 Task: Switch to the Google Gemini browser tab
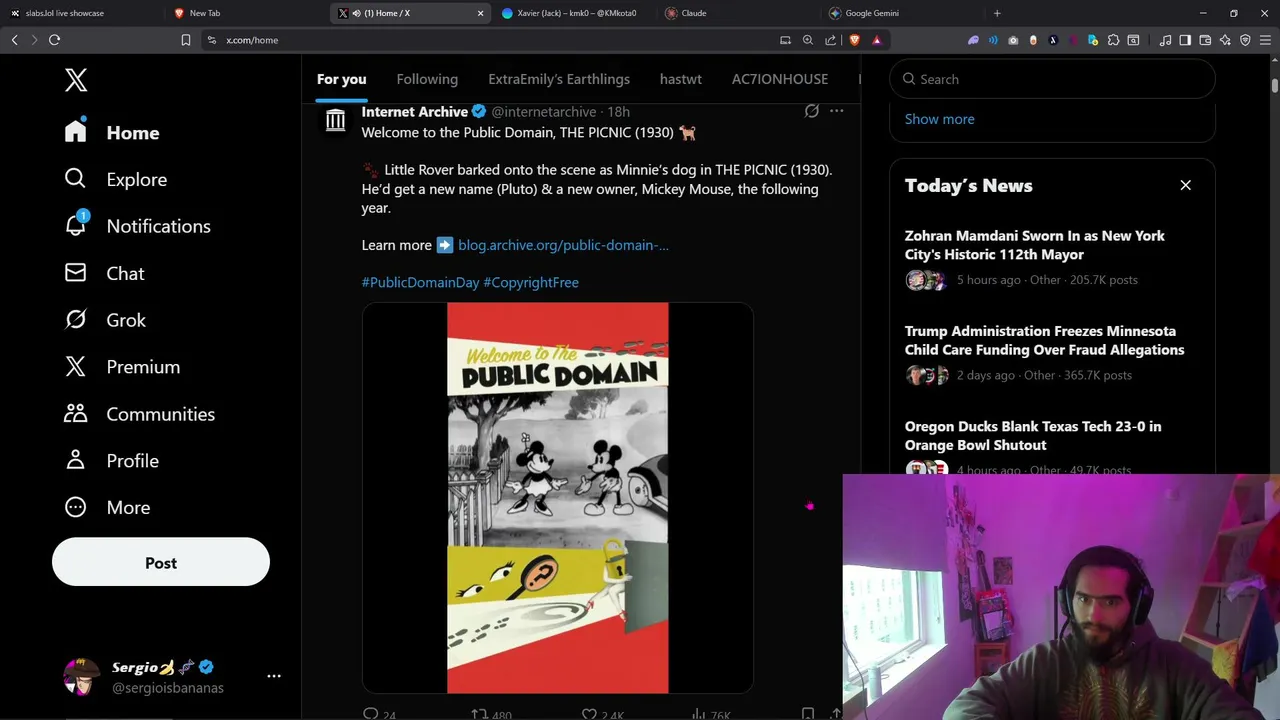[x=900, y=13]
